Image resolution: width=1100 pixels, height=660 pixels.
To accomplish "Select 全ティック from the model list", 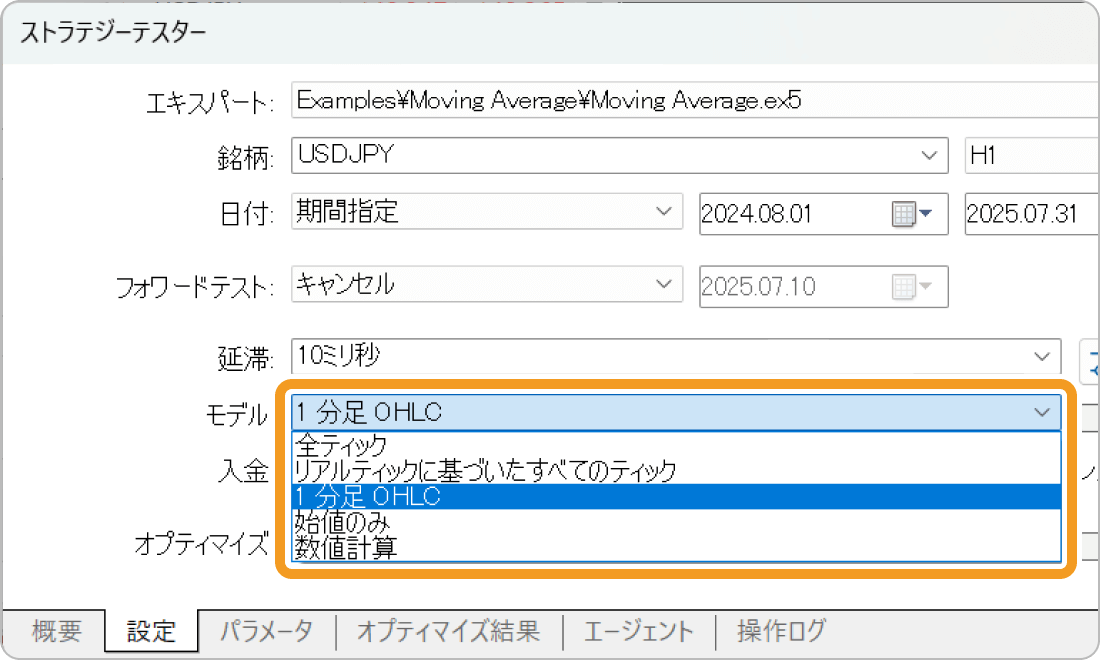I will (x=400, y=446).
